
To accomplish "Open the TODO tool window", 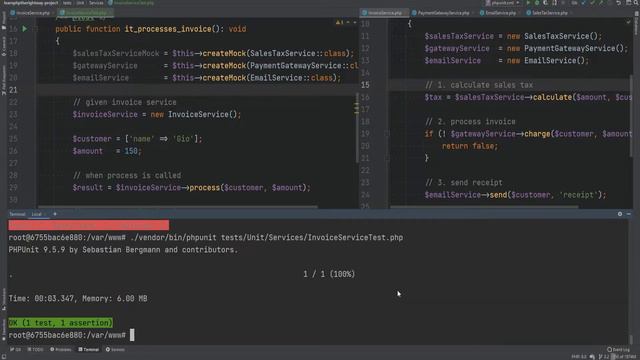I will [x=36, y=349].
